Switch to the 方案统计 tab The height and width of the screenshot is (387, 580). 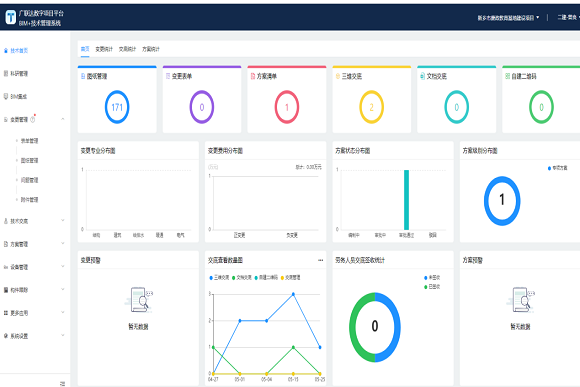point(151,49)
